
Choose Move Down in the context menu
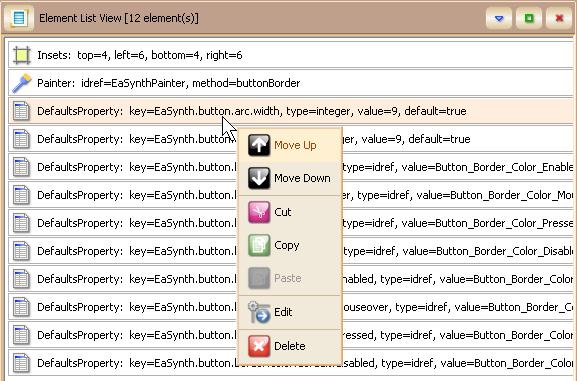tap(290, 178)
